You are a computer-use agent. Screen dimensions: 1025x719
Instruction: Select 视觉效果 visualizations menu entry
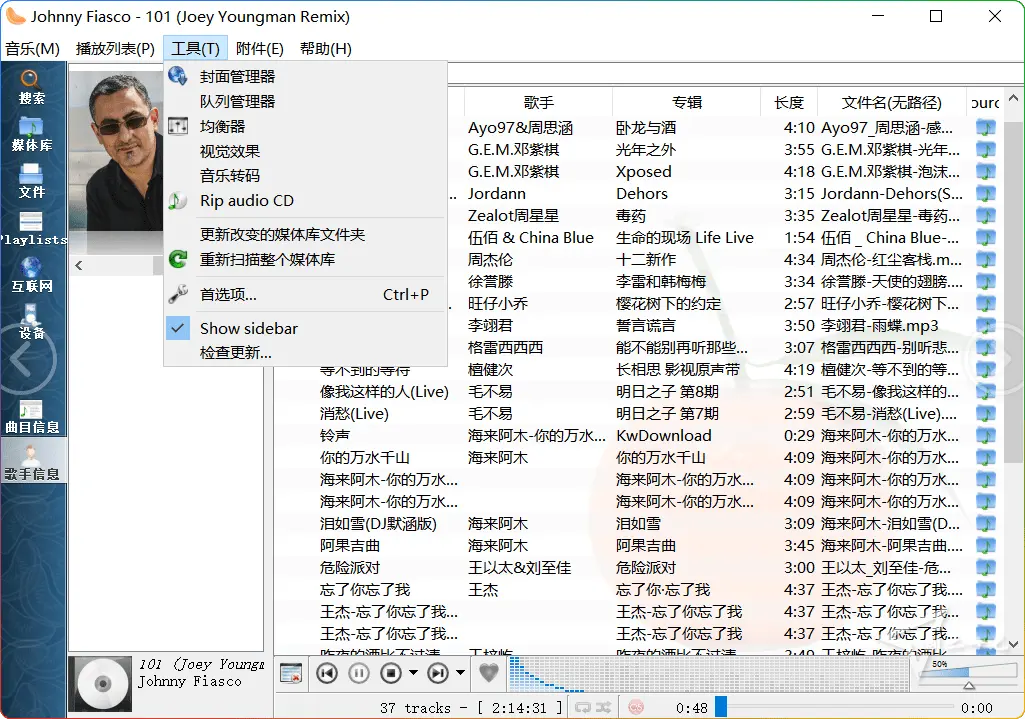[x=305, y=151]
